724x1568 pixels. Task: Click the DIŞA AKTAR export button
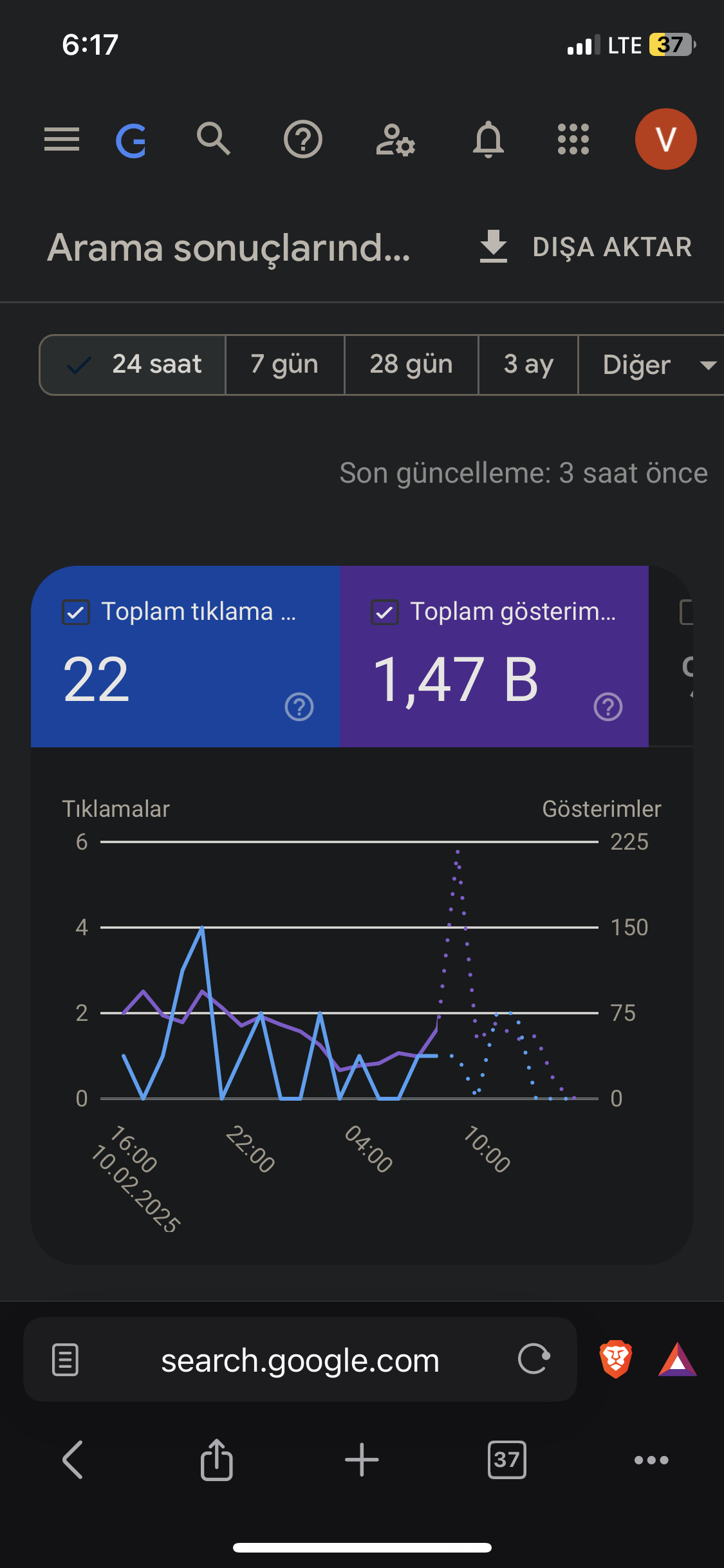[x=586, y=247]
